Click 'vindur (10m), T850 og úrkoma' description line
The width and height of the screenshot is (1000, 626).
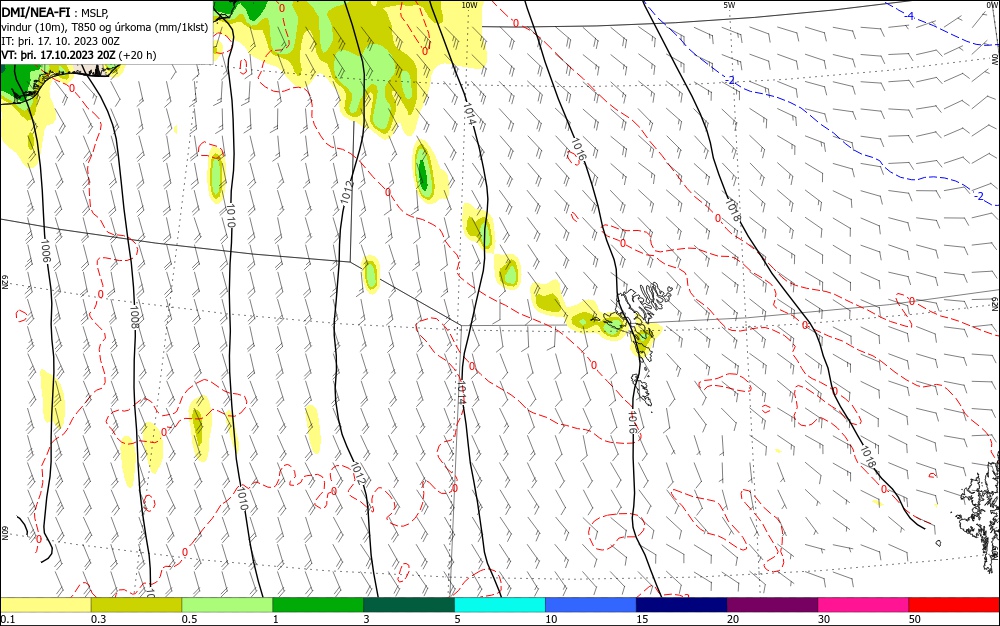pyautogui.click(x=105, y=27)
